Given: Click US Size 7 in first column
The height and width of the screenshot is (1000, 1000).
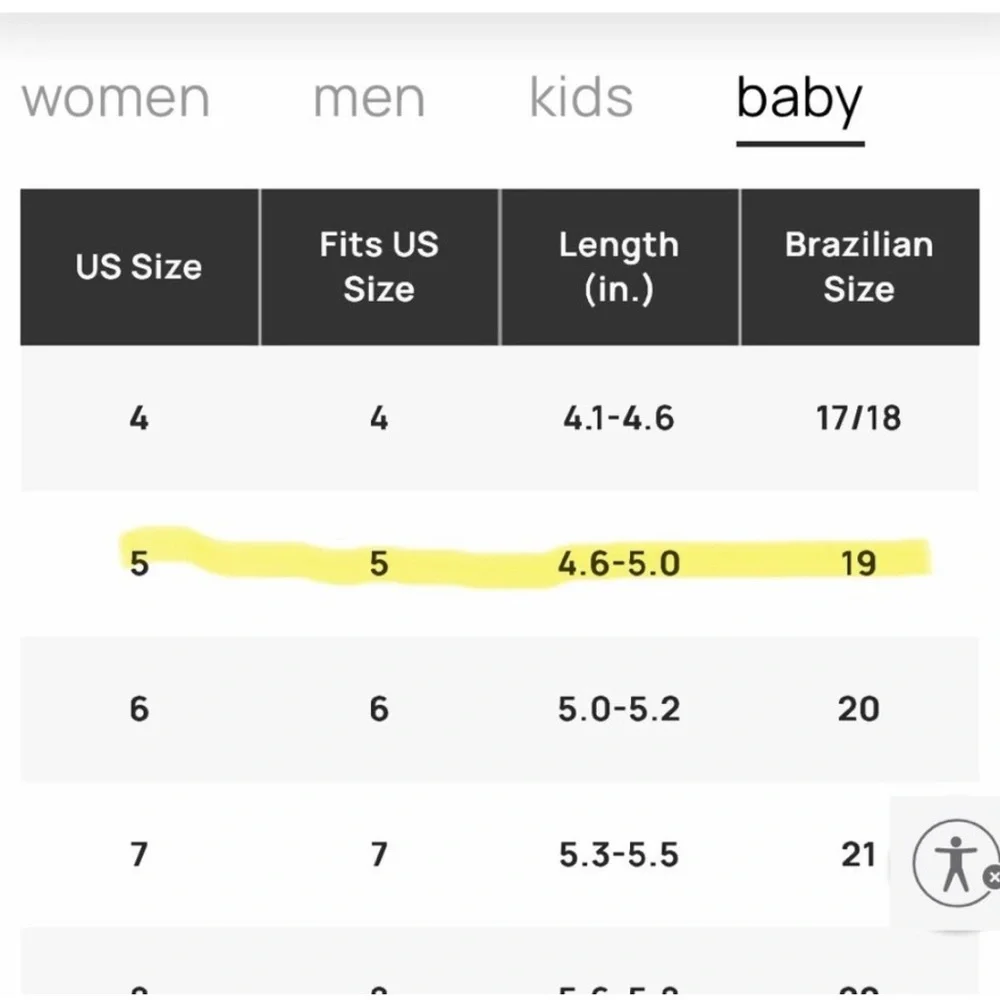Looking at the screenshot, I should (x=139, y=855).
